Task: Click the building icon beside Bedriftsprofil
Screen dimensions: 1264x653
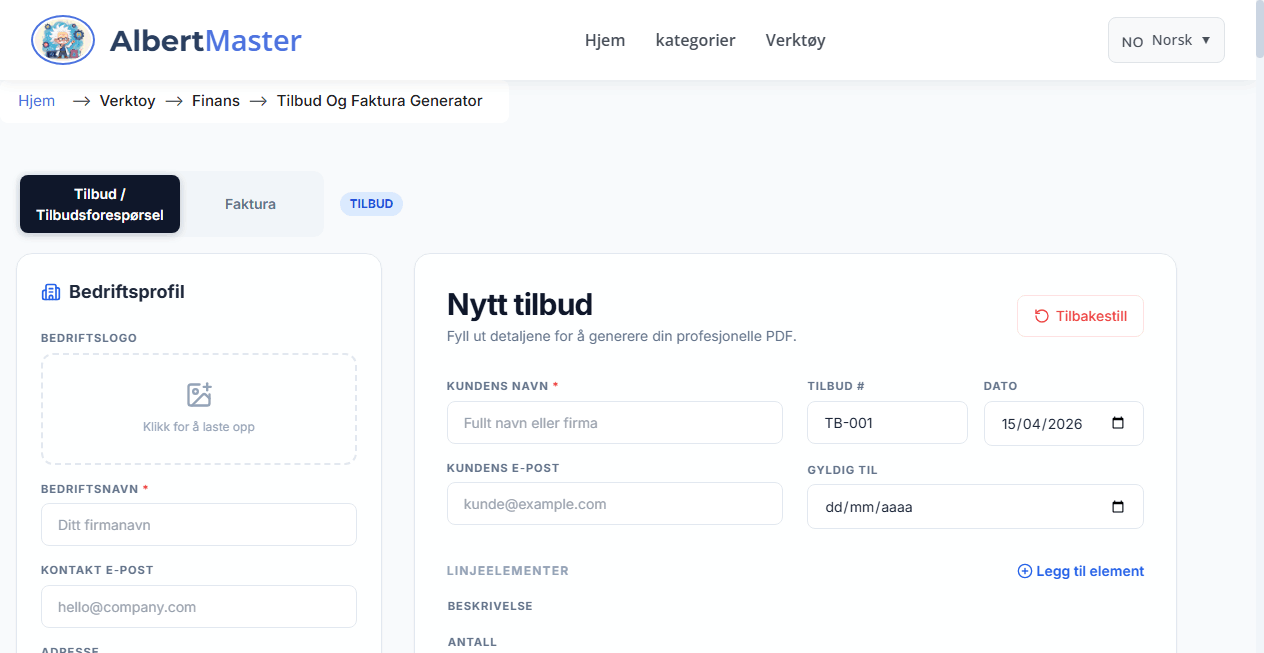Action: (50, 292)
